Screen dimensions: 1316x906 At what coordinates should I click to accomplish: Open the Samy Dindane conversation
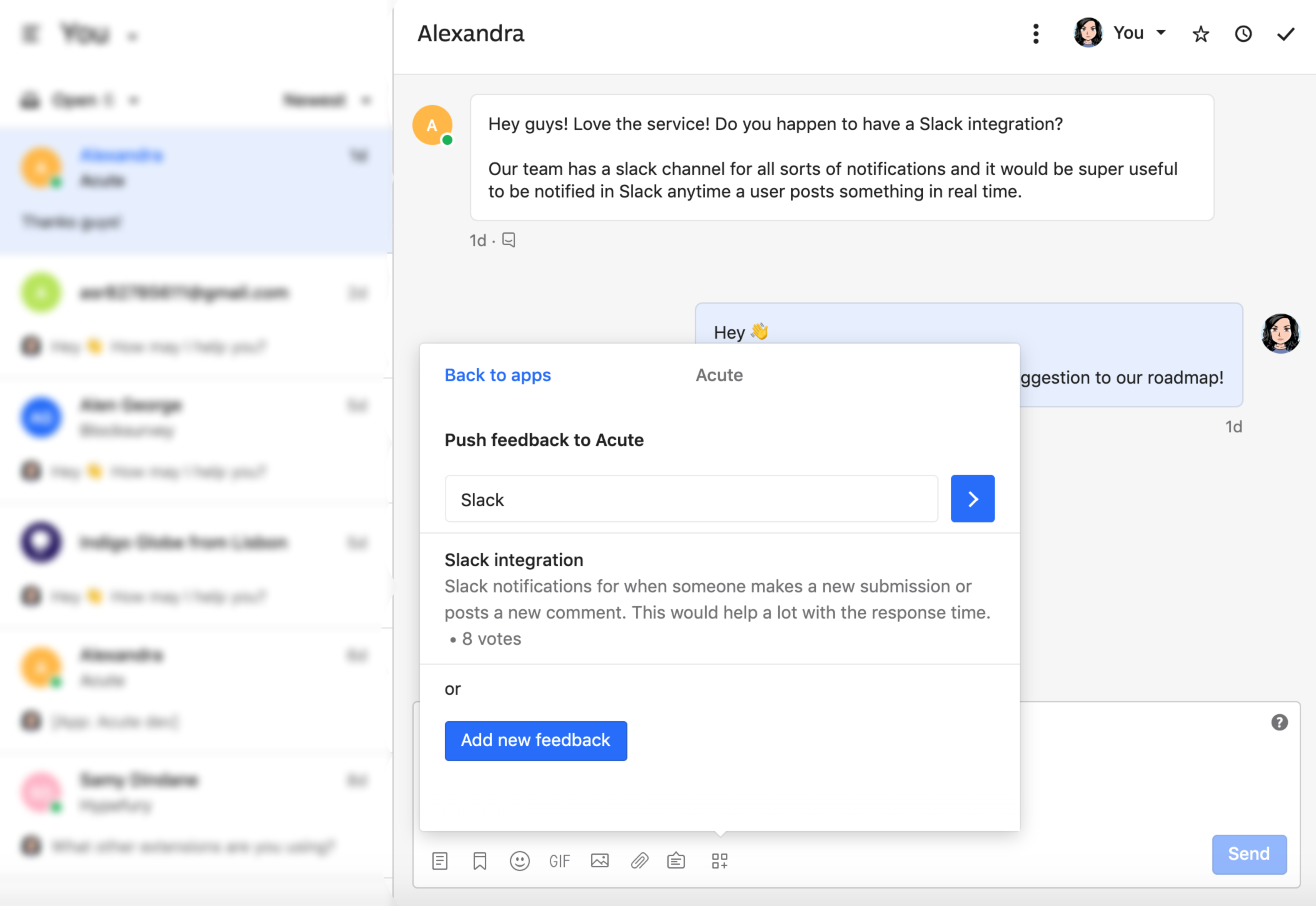196,814
